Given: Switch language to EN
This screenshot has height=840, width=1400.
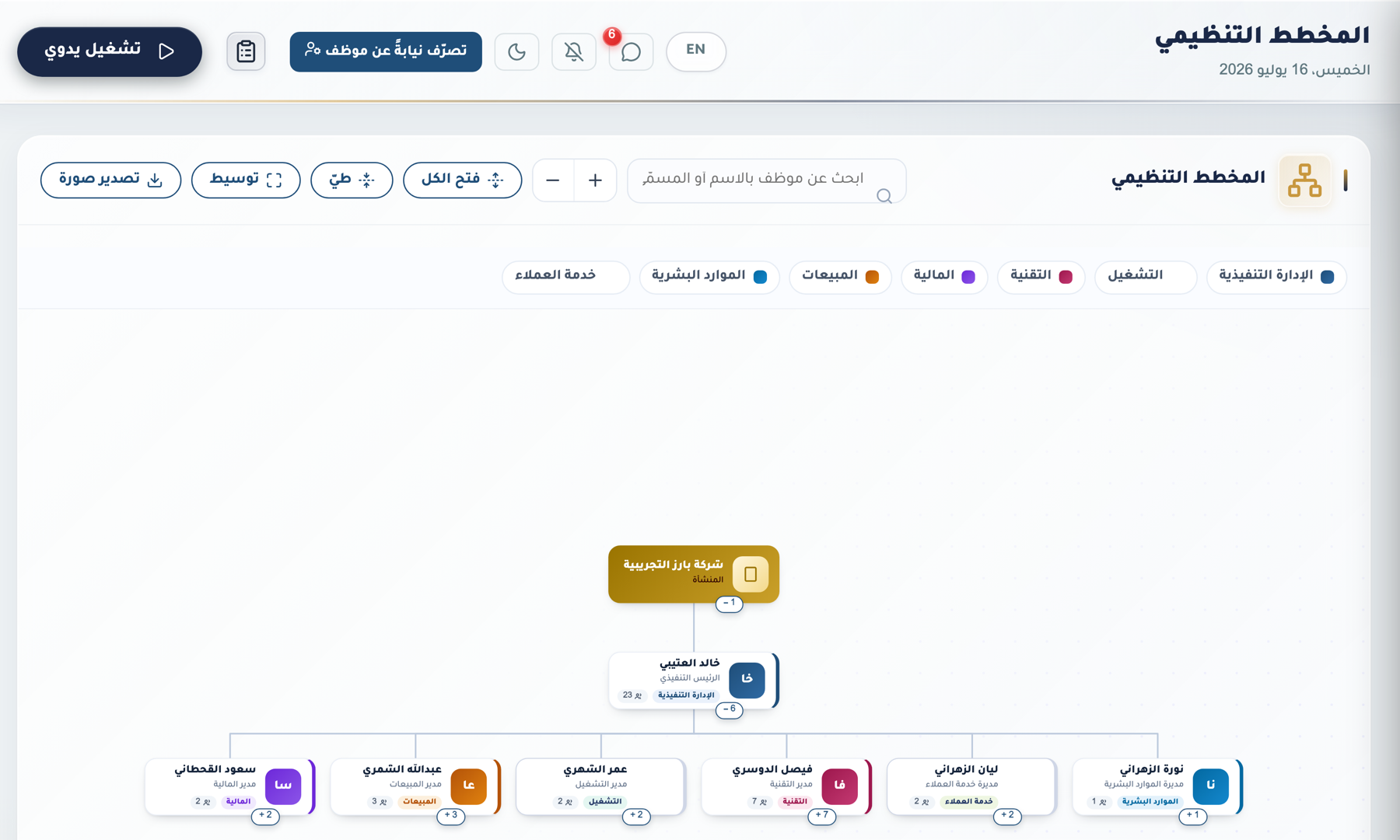Looking at the screenshot, I should tap(696, 51).
